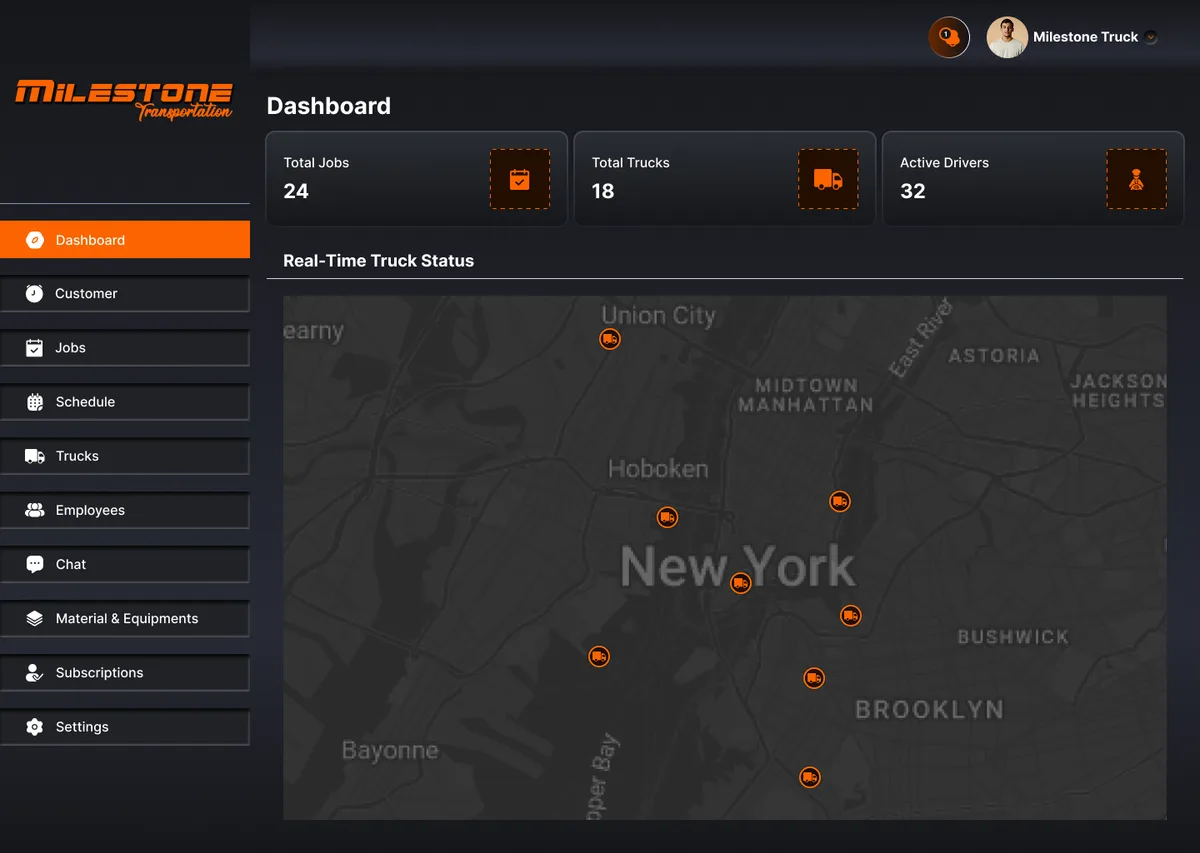The width and height of the screenshot is (1200, 853).
Task: Navigate to Trucks in sidebar
Action: (x=125, y=456)
